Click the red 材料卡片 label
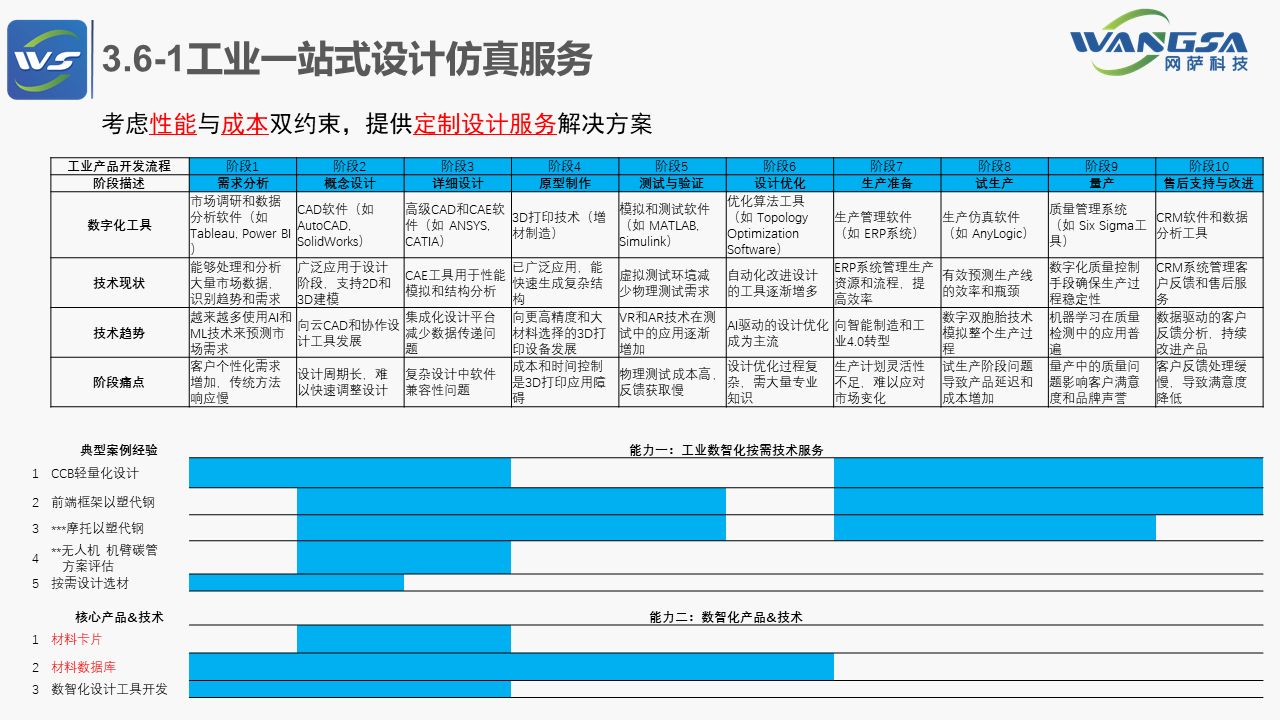This screenshot has height=720, width=1280. pos(77,639)
